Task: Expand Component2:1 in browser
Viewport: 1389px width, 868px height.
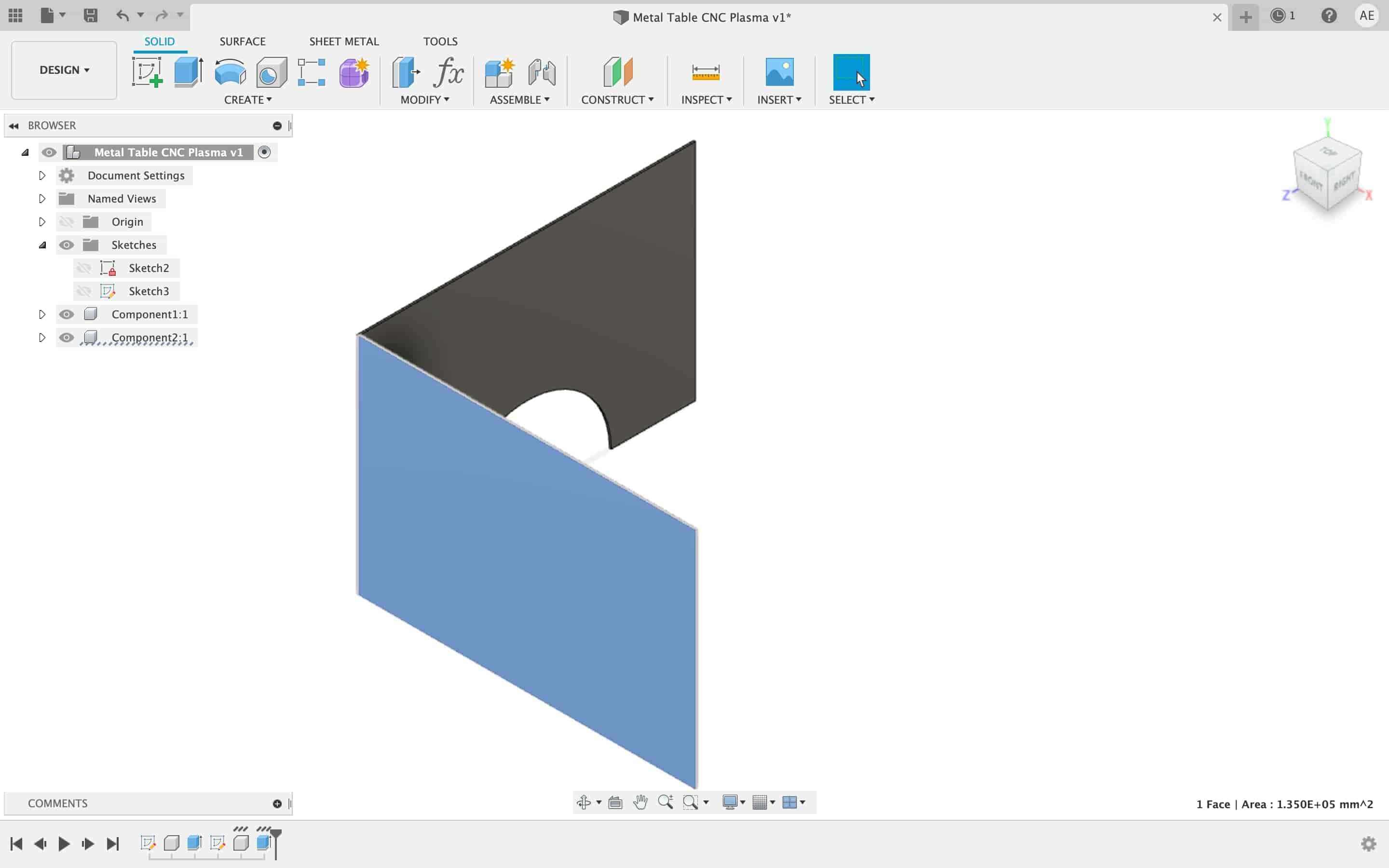Action: [41, 337]
